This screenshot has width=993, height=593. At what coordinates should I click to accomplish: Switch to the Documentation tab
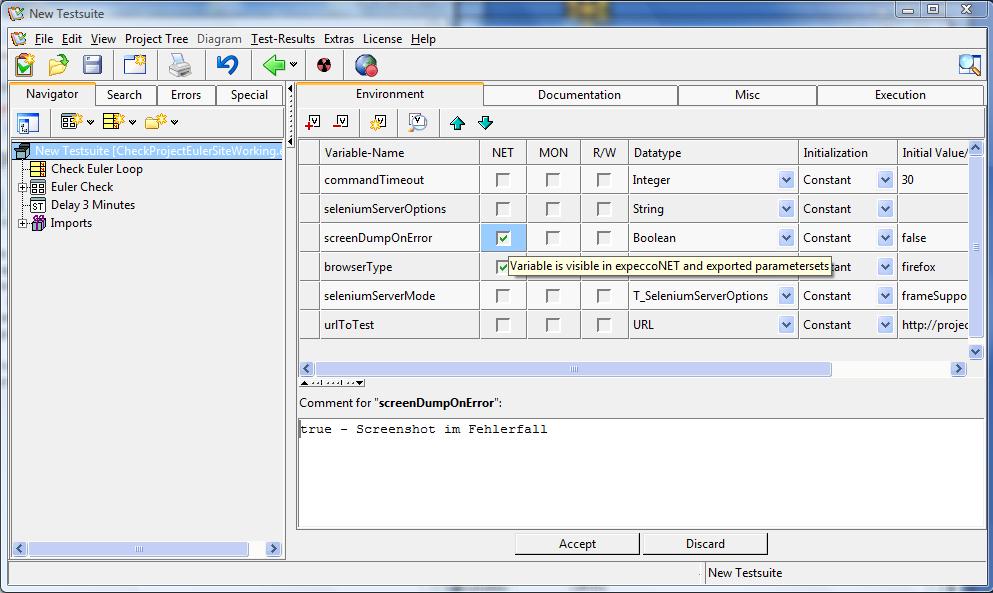click(x=579, y=95)
